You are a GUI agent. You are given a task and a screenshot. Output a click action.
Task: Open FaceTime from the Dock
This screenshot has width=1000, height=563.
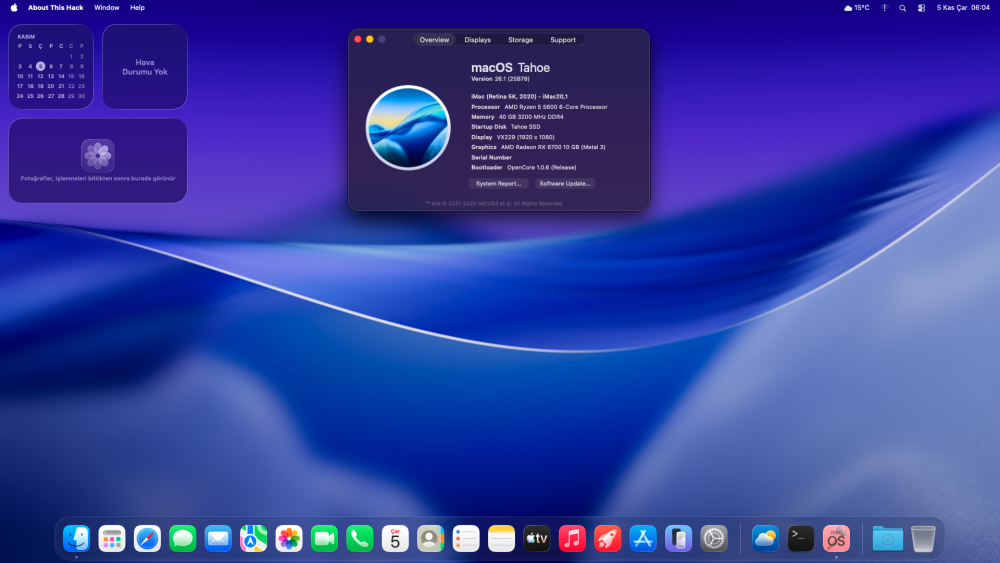tap(324, 539)
